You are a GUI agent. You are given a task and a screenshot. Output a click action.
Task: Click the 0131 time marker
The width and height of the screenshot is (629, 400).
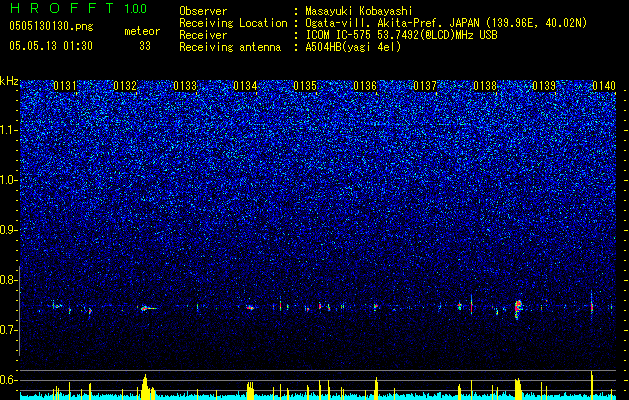coord(65,86)
